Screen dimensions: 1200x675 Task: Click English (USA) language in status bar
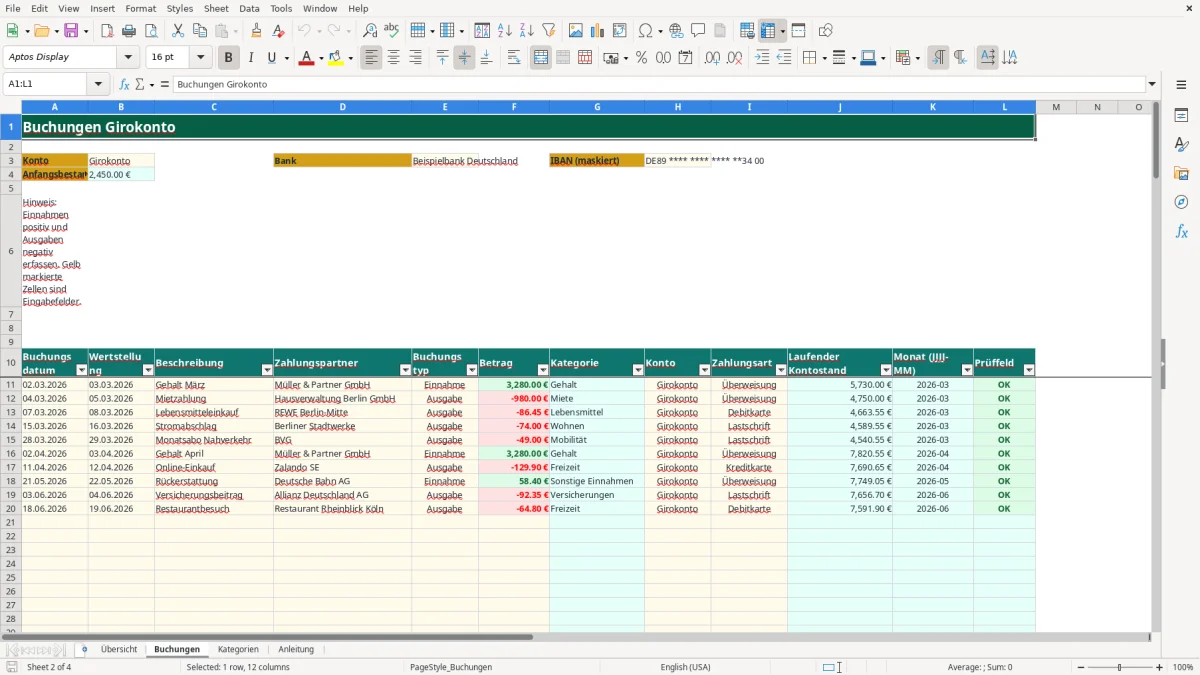[686, 667]
